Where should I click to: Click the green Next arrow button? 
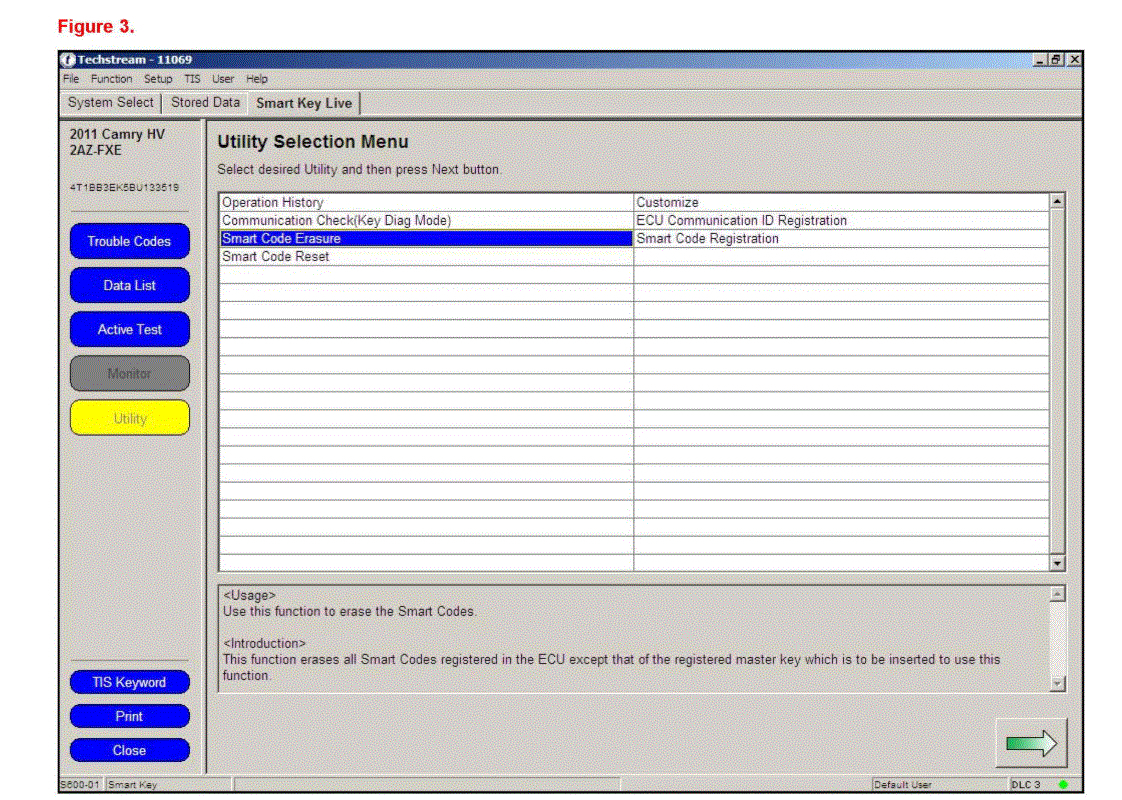click(1031, 743)
